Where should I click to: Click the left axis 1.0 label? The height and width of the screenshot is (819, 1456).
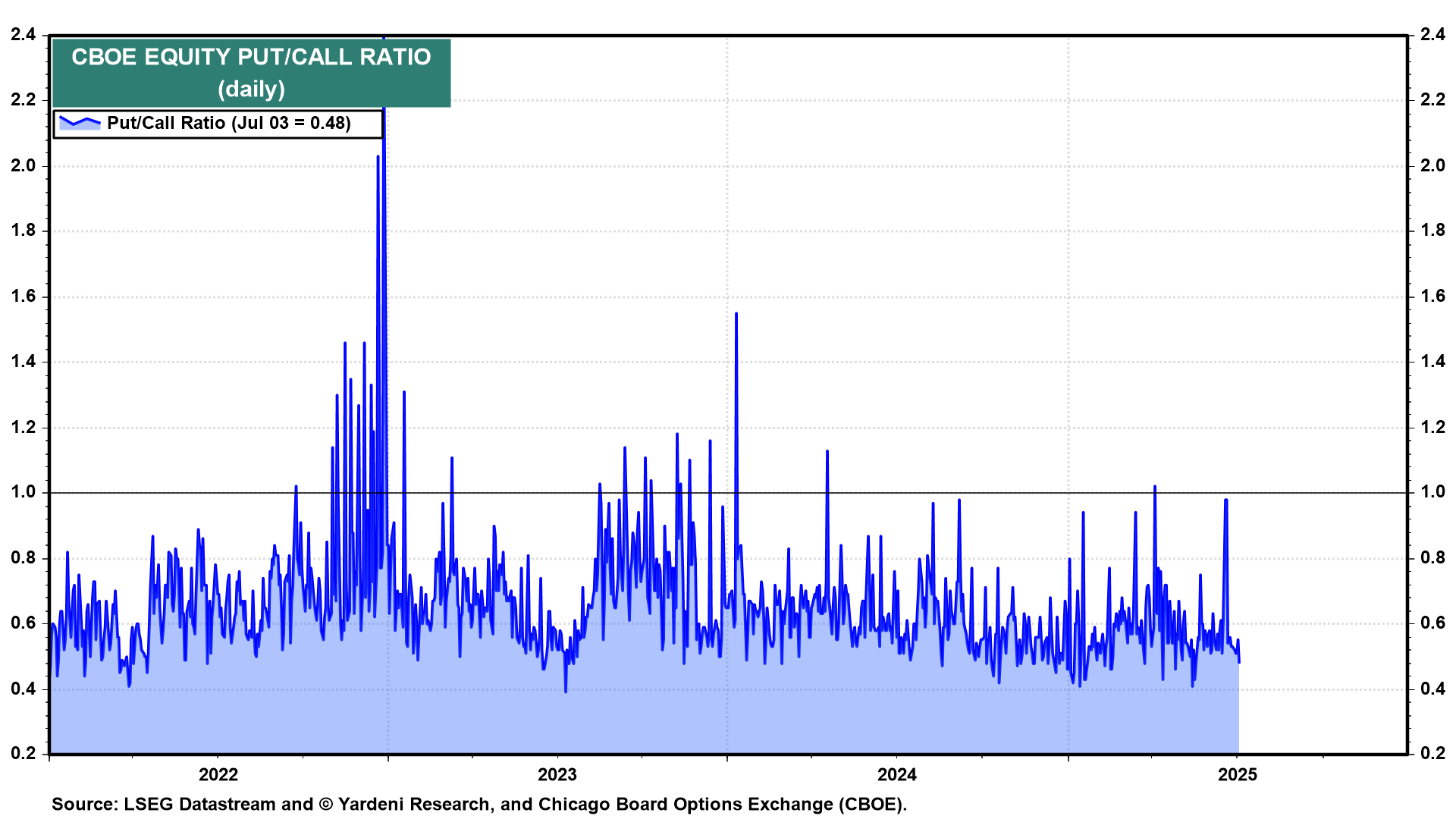(24, 492)
